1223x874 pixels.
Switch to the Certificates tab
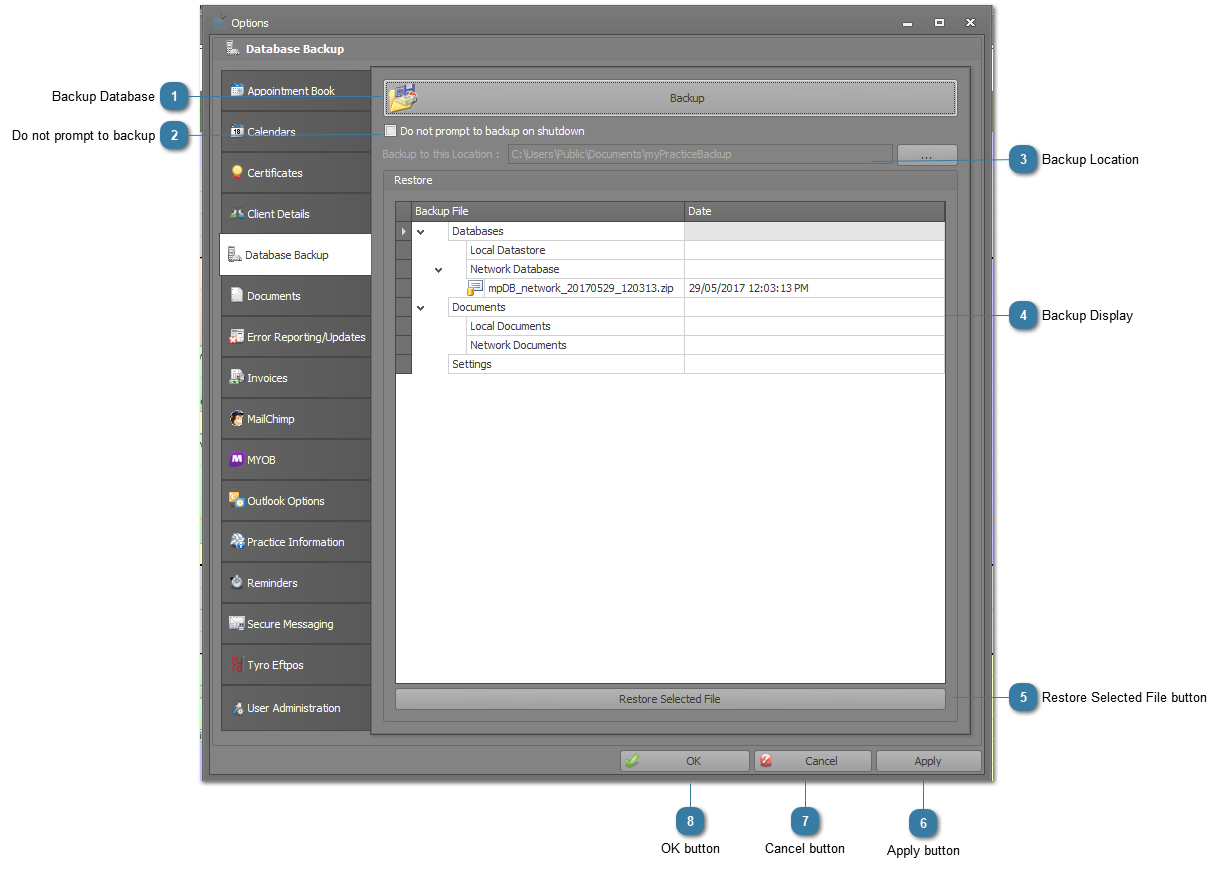point(296,173)
